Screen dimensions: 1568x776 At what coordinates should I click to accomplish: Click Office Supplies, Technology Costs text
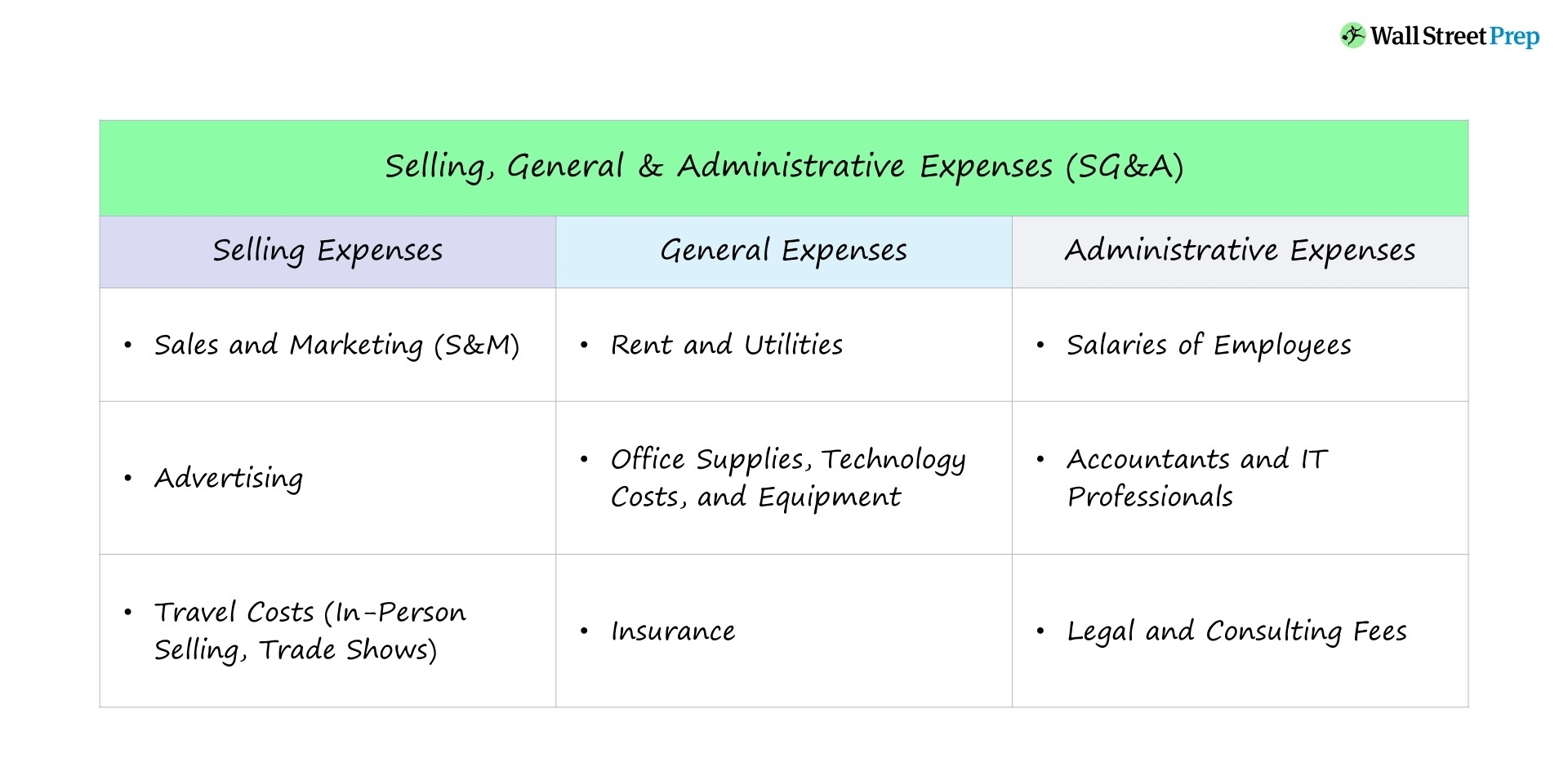click(787, 478)
